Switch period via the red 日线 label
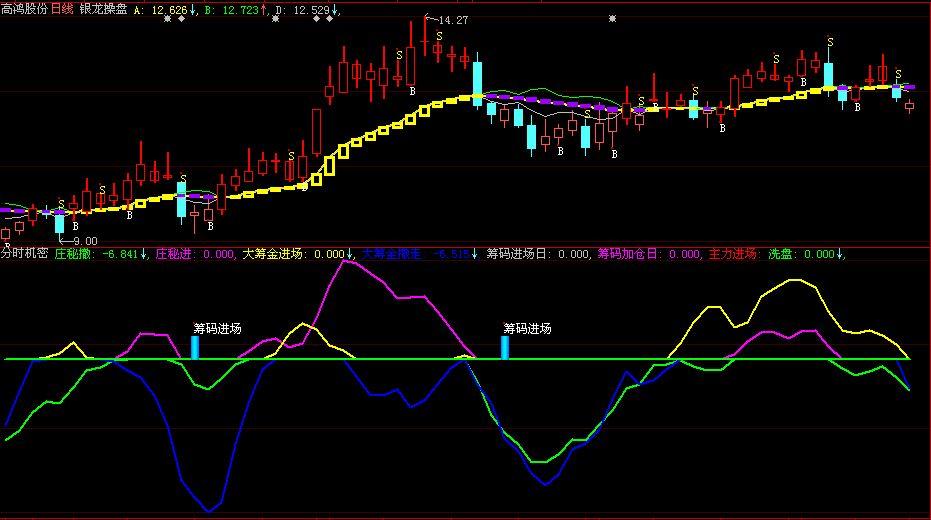 [62, 8]
